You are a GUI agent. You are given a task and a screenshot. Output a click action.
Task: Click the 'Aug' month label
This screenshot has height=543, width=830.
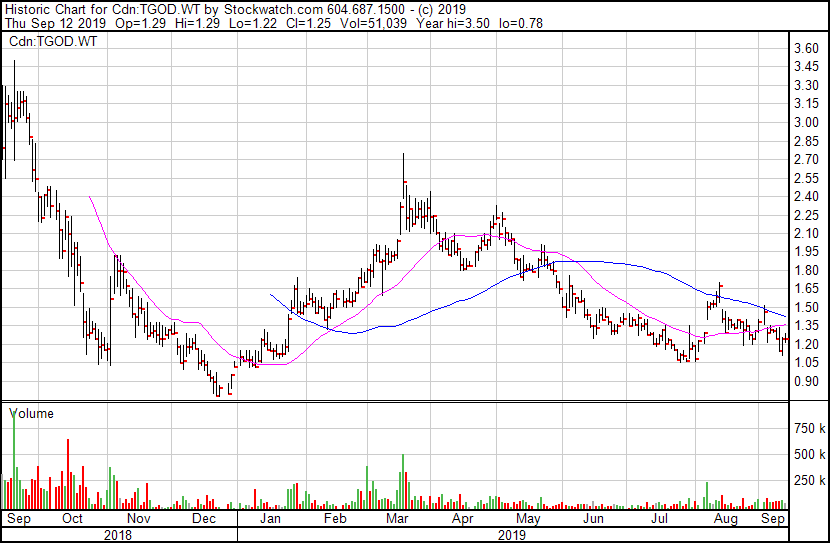[726, 519]
